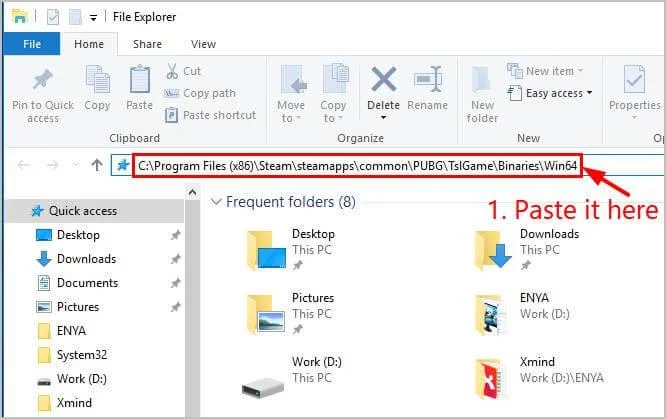This screenshot has width=666, height=419.
Task: Click the title bar new folder quick-access icon
Action: click(75, 17)
